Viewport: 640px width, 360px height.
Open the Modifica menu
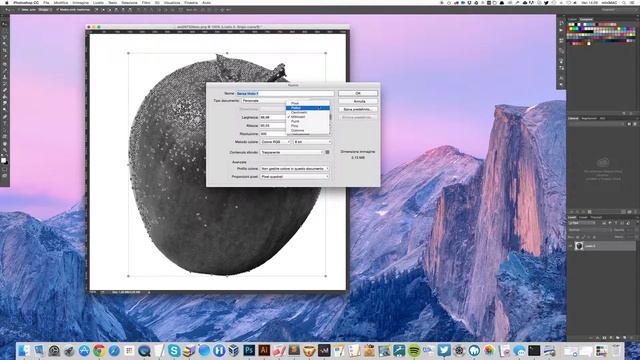tap(61, 2)
